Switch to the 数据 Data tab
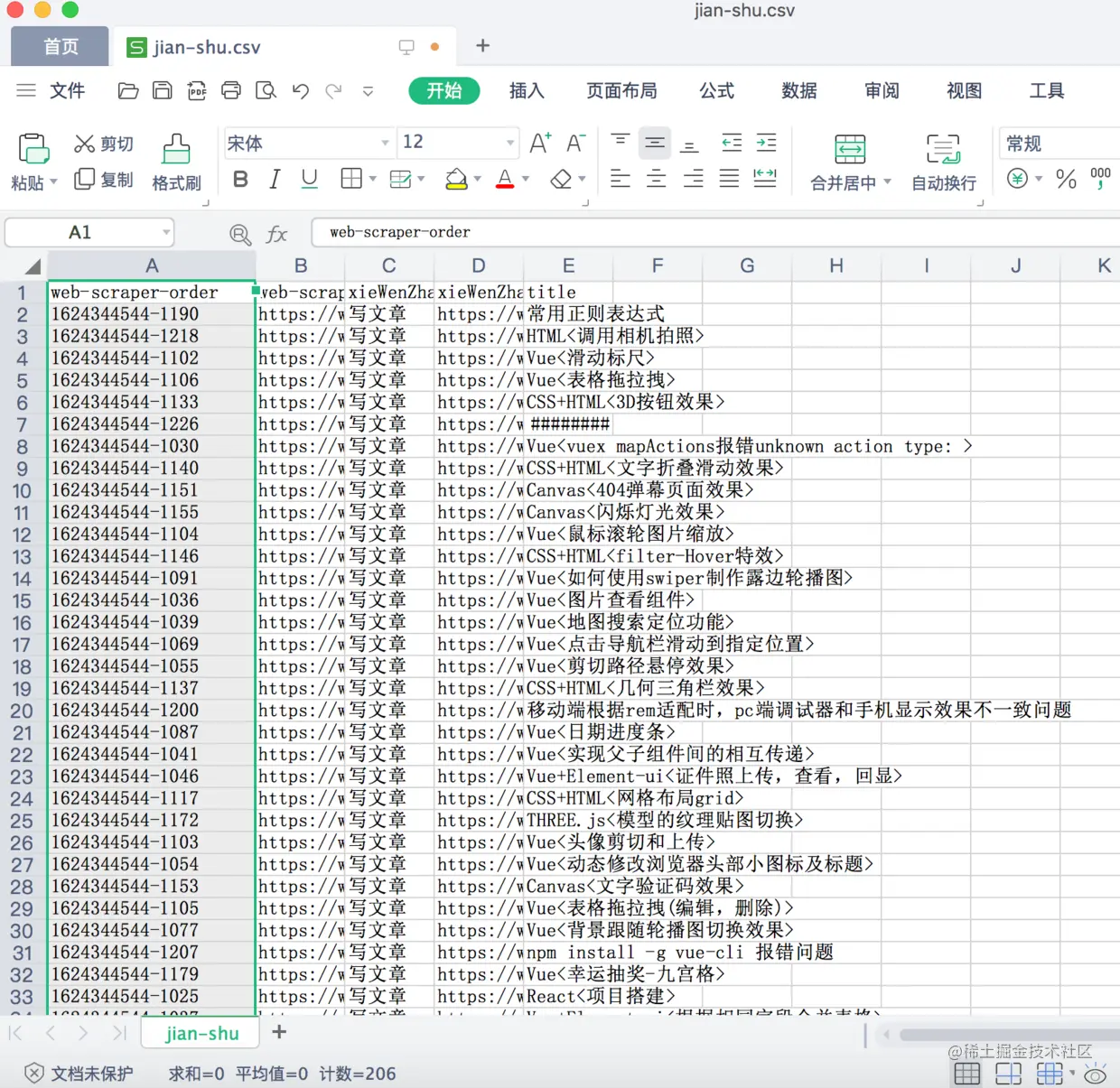The height and width of the screenshot is (1088, 1120). (799, 90)
